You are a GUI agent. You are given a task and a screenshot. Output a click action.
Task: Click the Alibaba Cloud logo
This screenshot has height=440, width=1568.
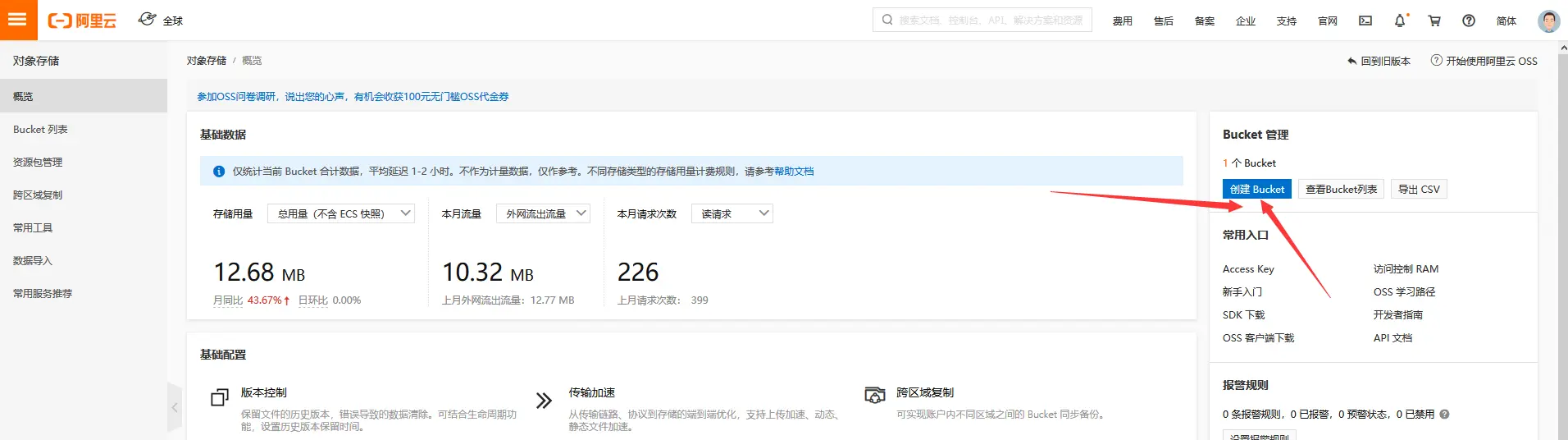[x=82, y=21]
